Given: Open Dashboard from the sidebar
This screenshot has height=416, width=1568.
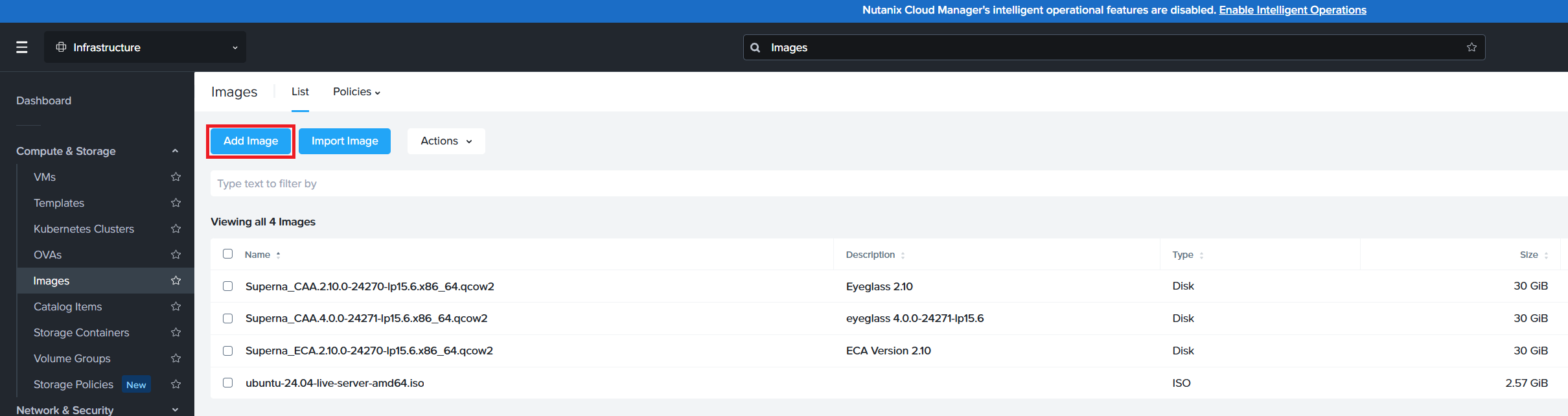Looking at the screenshot, I should (x=44, y=100).
